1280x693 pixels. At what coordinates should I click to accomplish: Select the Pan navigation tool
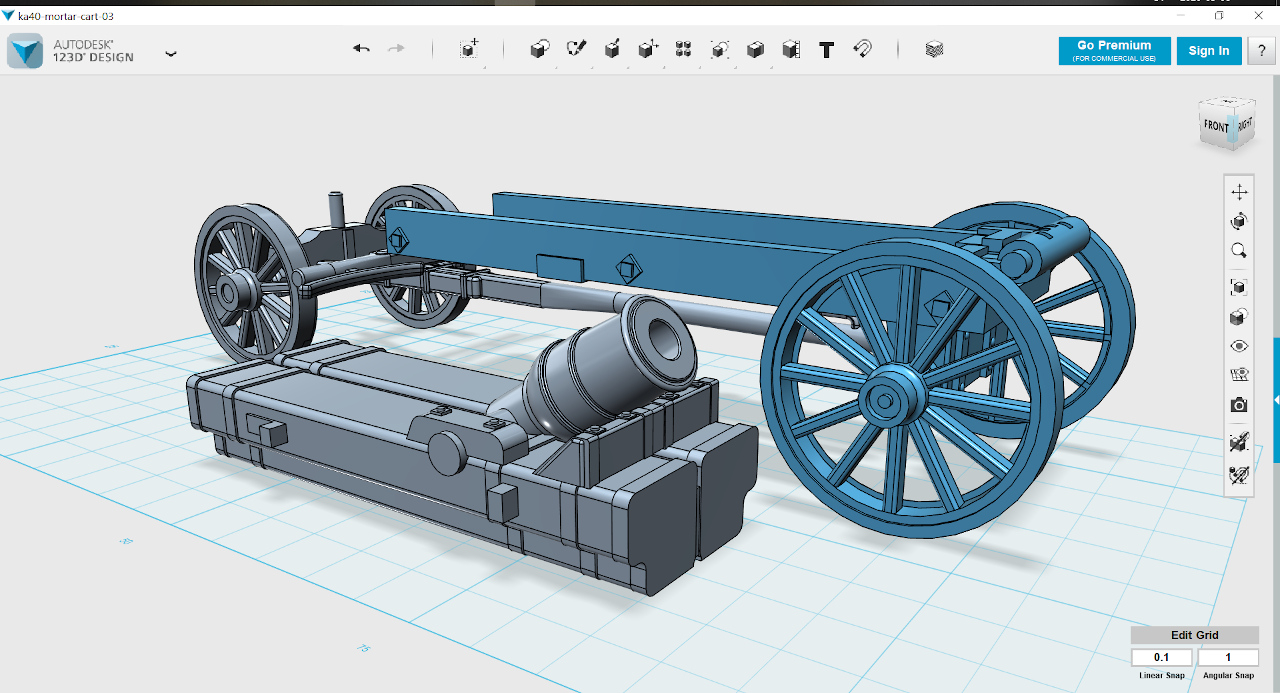1239,192
